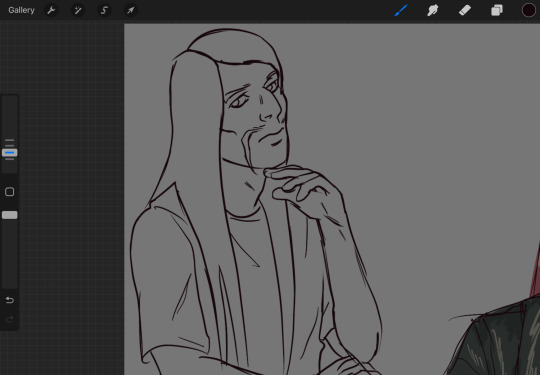Undo the last stroke with the arrow
This screenshot has width=540, height=375.
[x=10, y=300]
